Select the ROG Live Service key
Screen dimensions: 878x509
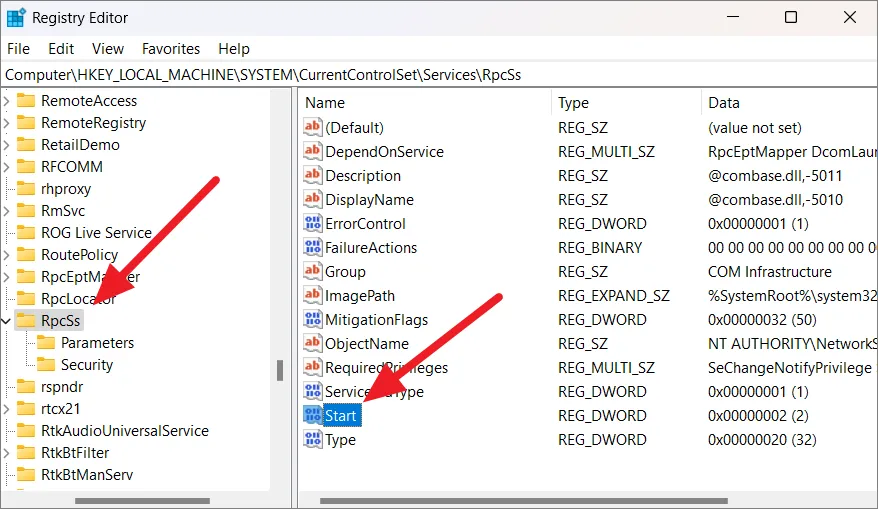point(96,232)
